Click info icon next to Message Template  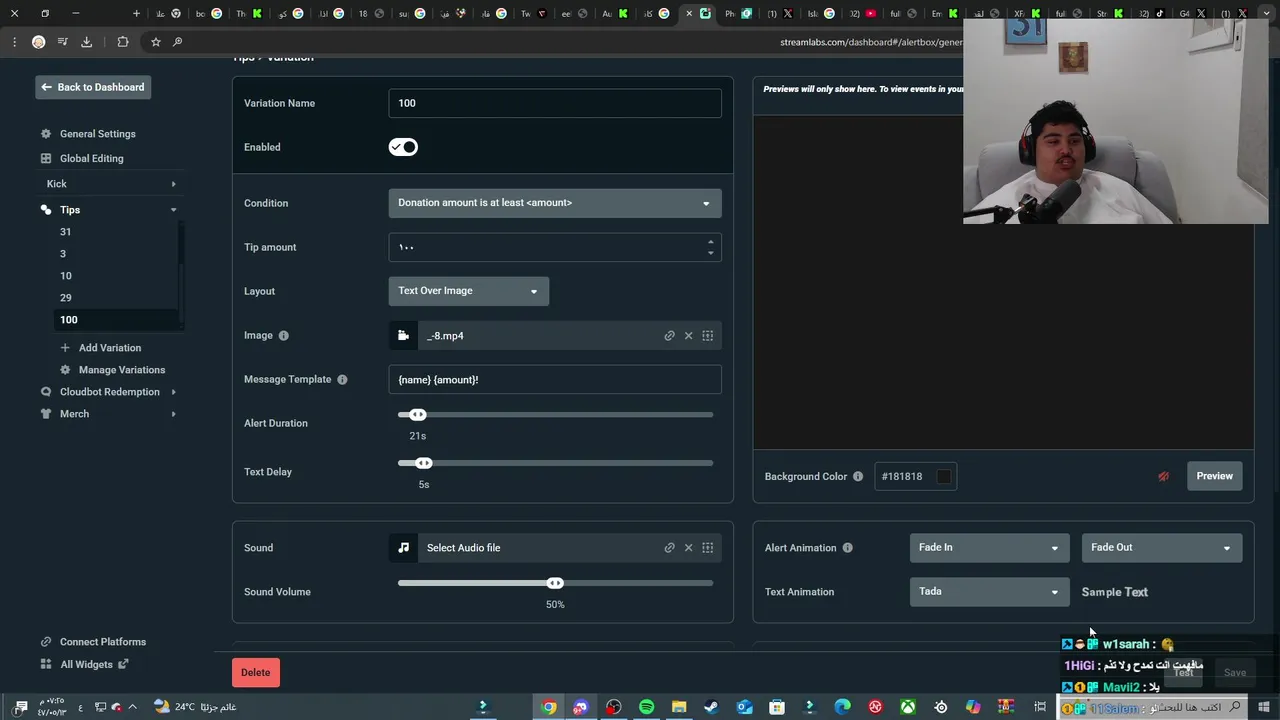click(x=342, y=380)
